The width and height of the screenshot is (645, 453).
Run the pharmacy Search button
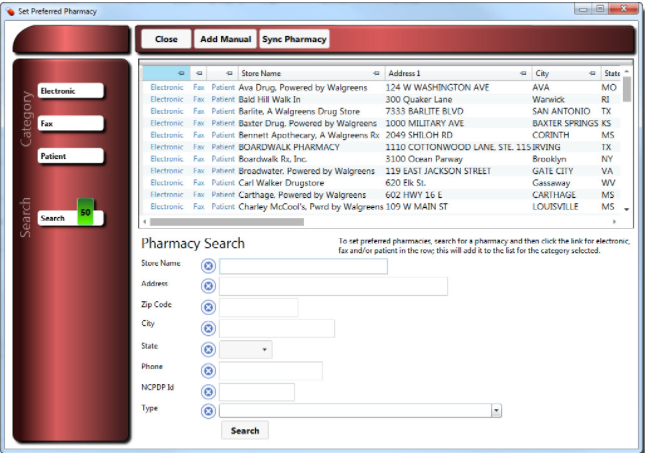tap(245, 430)
